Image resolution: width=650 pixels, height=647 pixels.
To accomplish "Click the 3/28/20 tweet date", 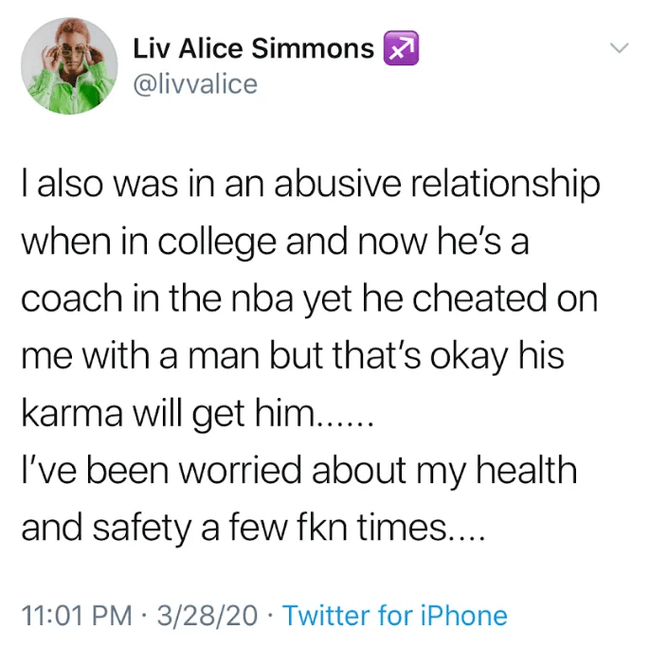I will coord(209,615).
